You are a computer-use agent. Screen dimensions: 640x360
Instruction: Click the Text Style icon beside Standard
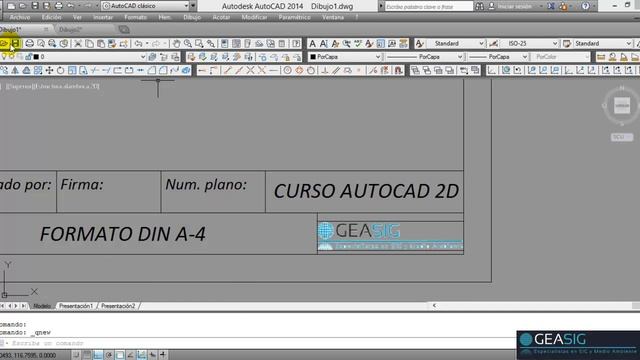(420, 43)
